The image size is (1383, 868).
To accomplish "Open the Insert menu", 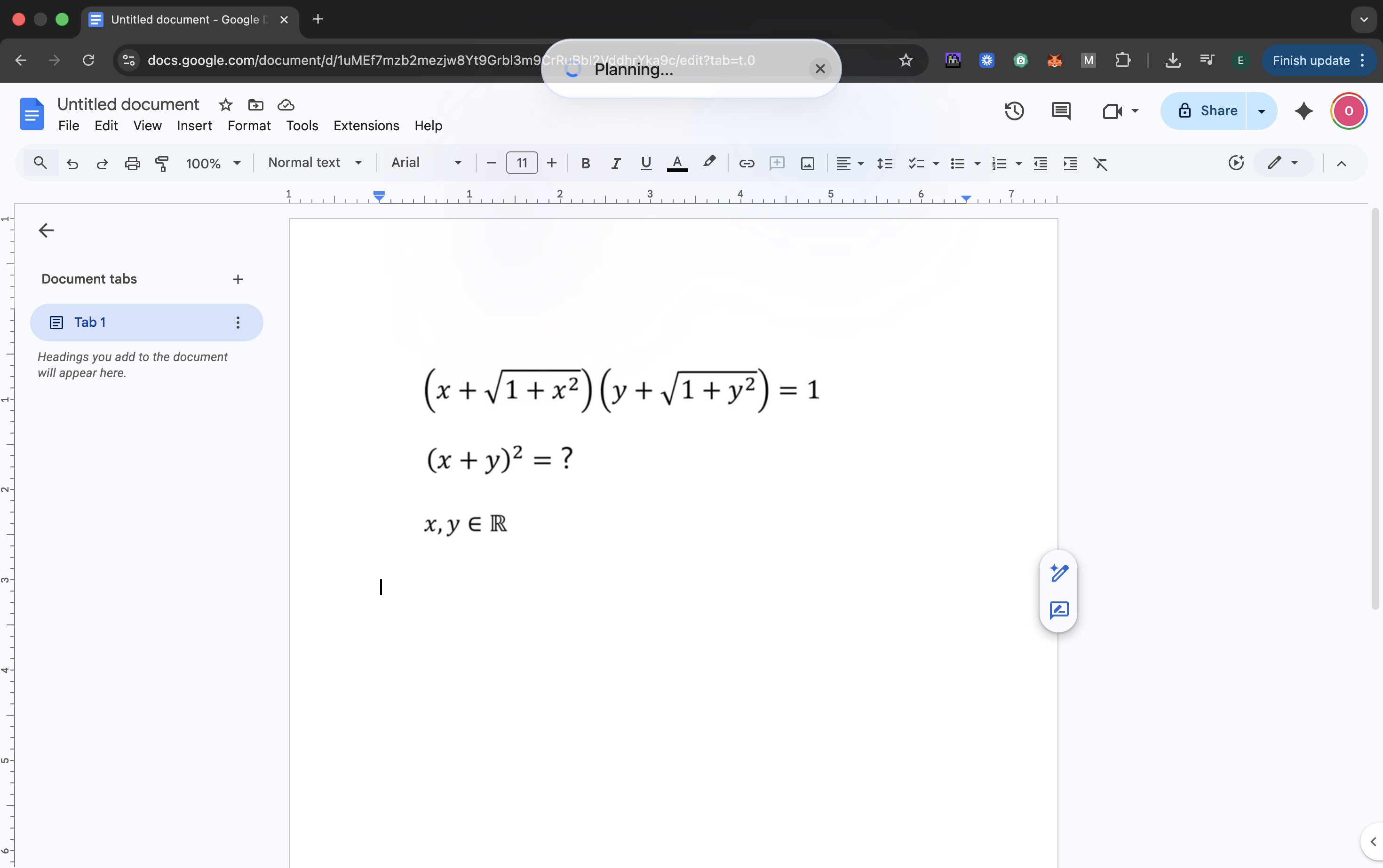I will 194,126.
